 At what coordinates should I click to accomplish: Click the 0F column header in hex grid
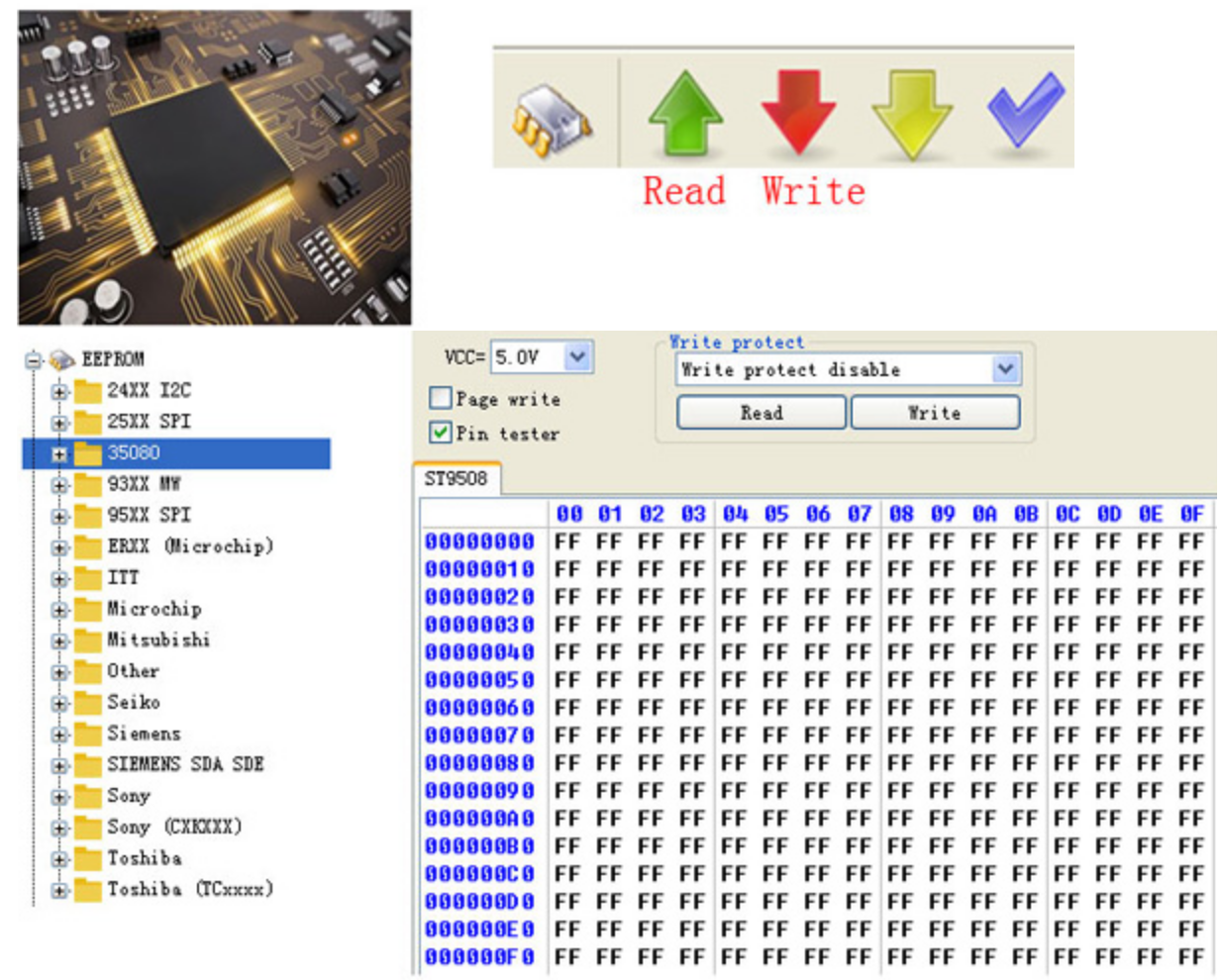pyautogui.click(x=1191, y=514)
